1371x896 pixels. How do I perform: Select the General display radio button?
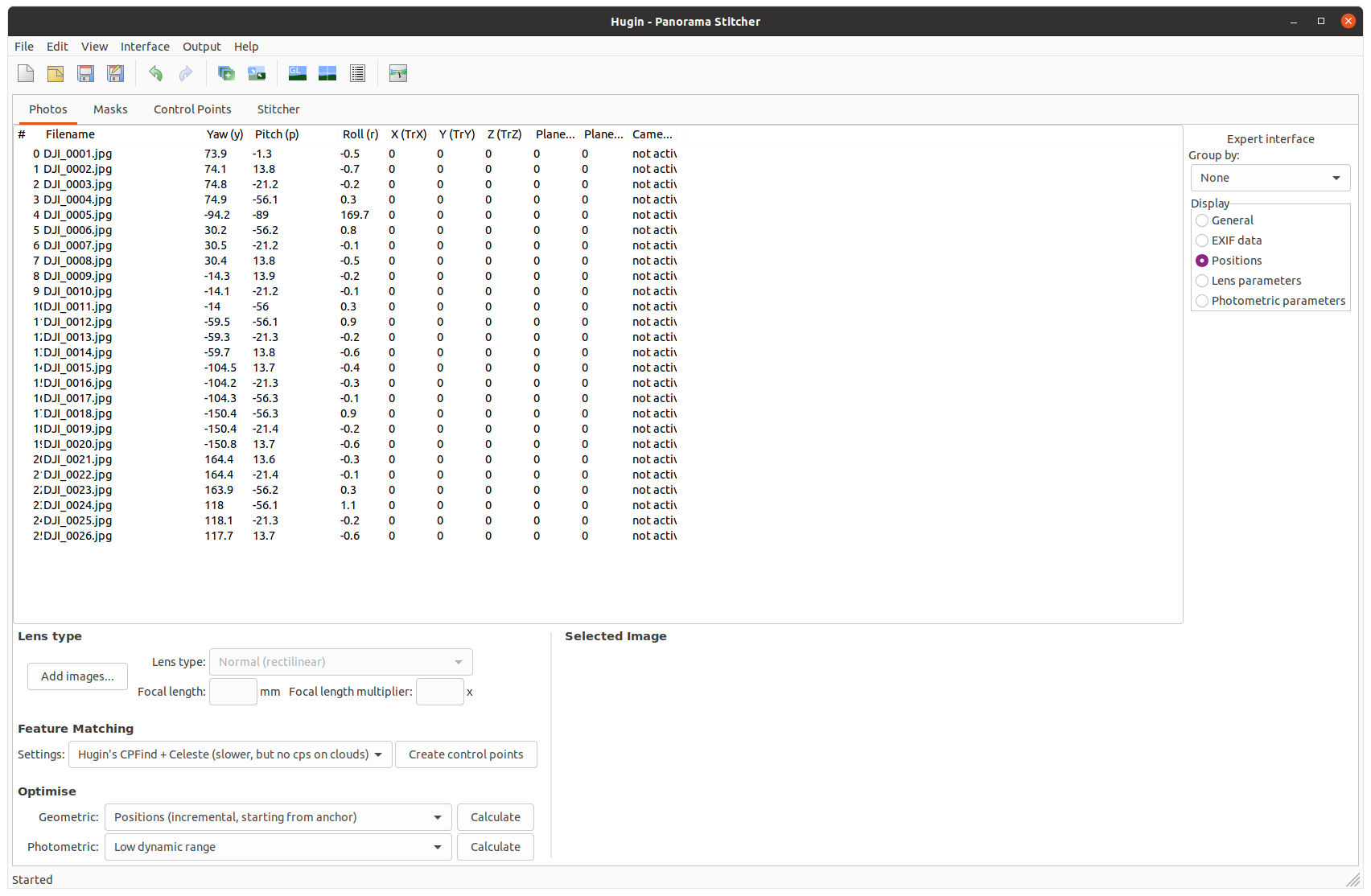(1202, 220)
